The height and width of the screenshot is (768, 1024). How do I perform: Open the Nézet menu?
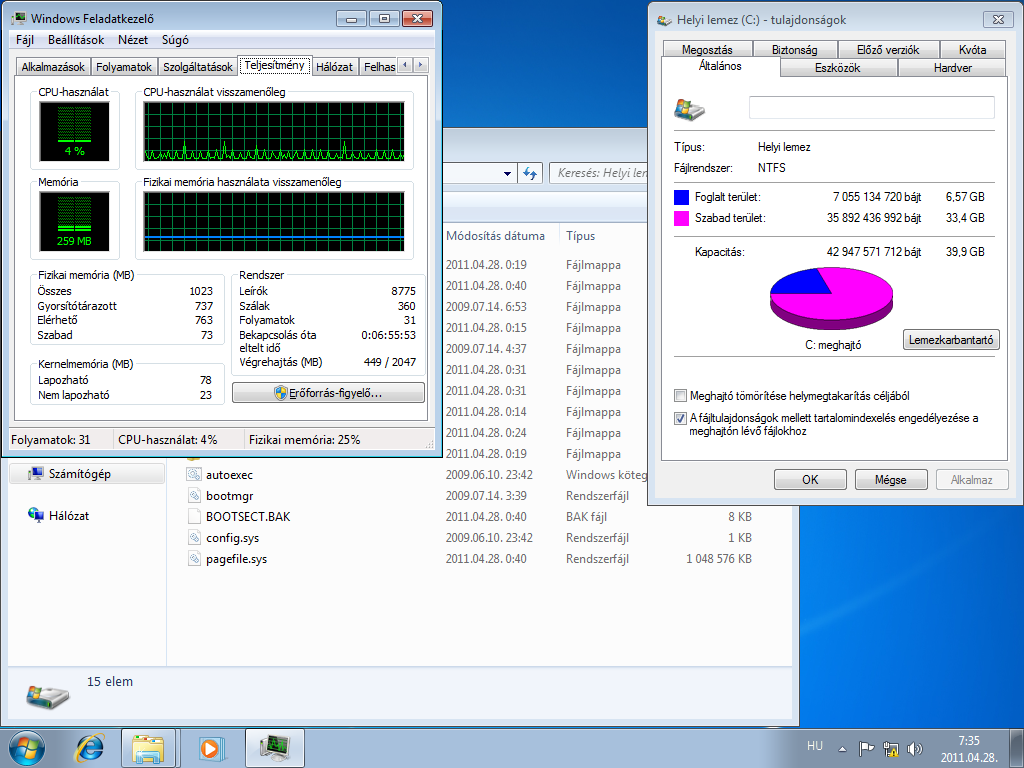pyautogui.click(x=133, y=40)
